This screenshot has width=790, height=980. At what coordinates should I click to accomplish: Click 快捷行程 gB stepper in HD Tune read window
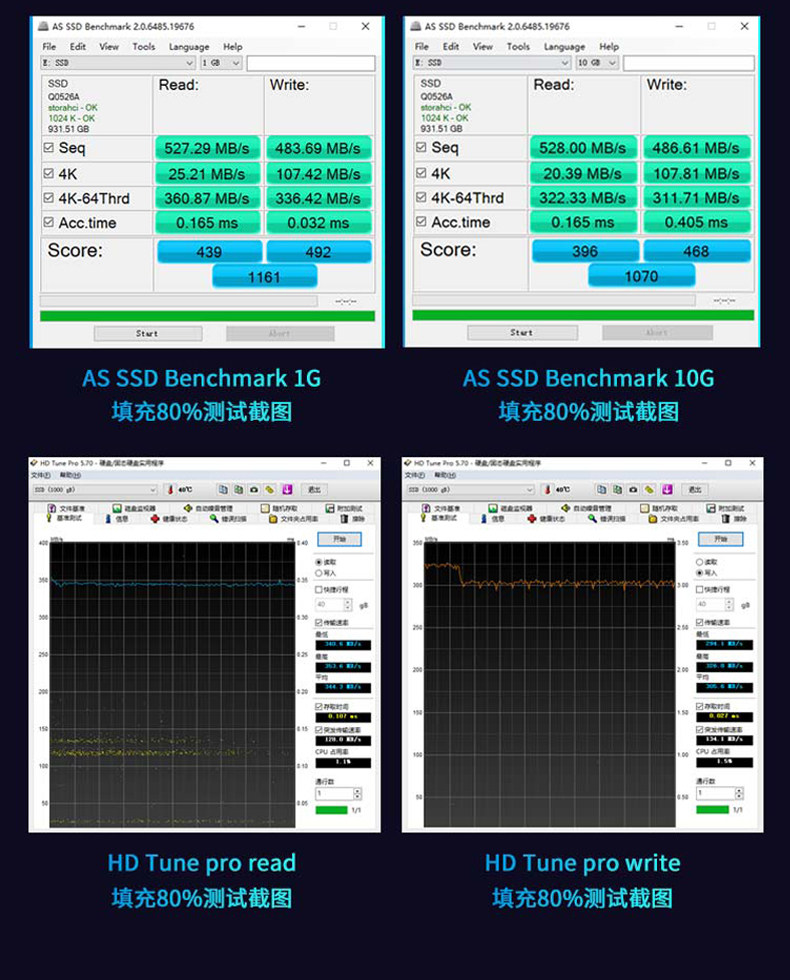(x=348, y=604)
